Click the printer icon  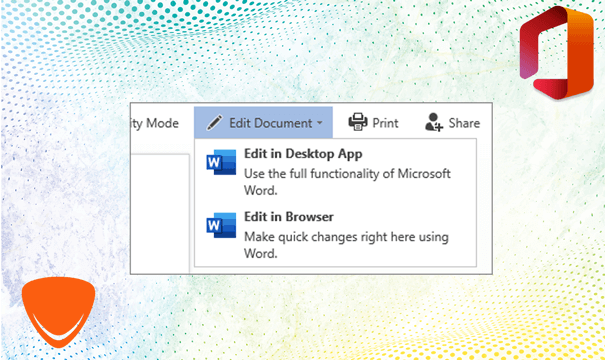[x=358, y=122]
